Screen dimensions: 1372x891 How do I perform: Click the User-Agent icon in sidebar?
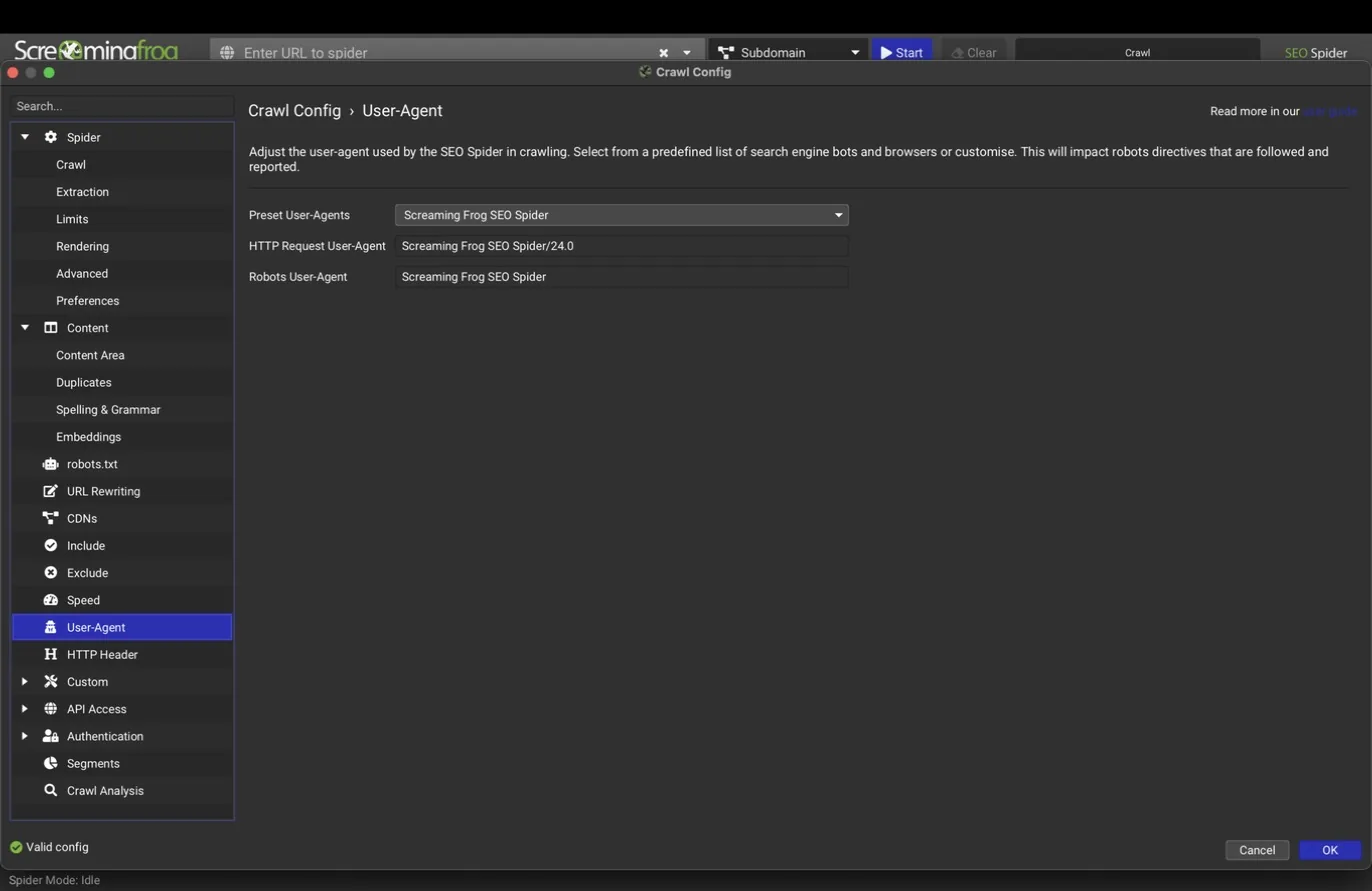click(x=50, y=627)
